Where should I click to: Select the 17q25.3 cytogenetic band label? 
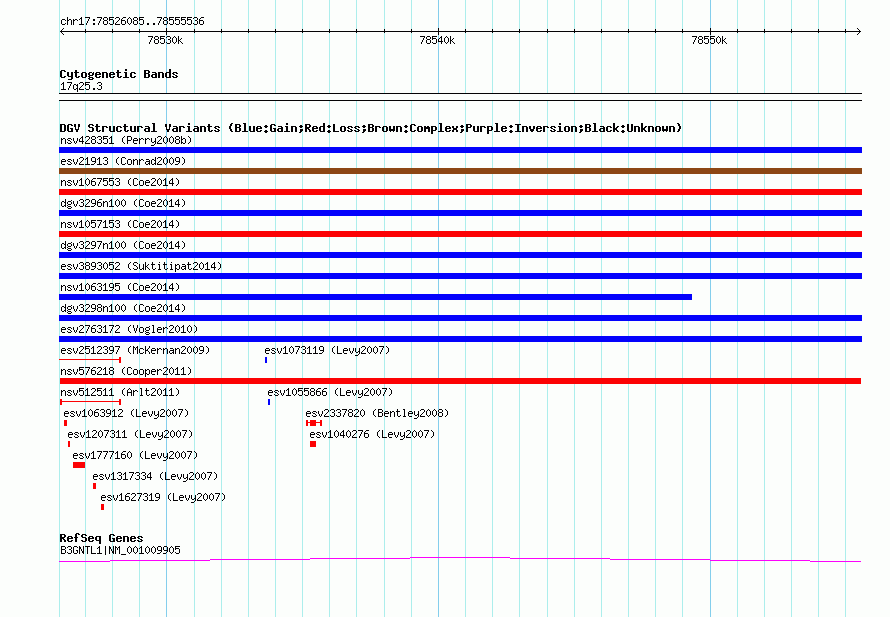(81, 86)
